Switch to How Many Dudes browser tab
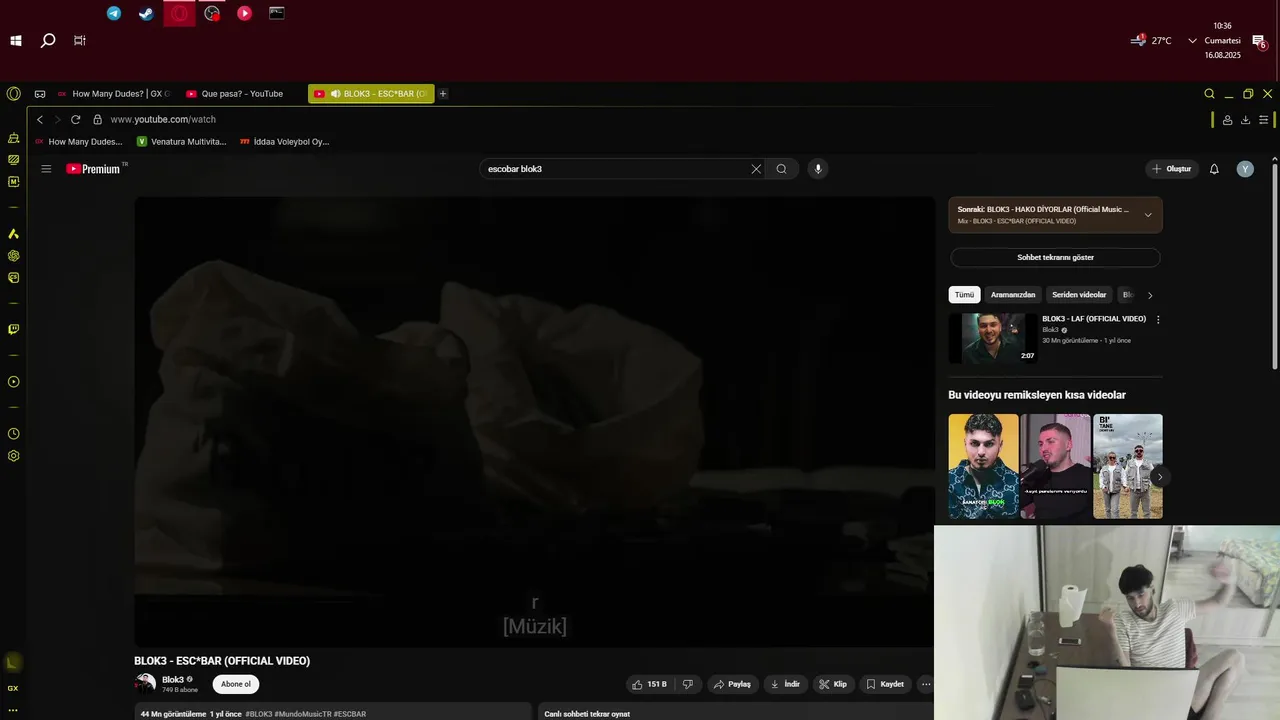Screen dimensions: 1280x720 113,94
